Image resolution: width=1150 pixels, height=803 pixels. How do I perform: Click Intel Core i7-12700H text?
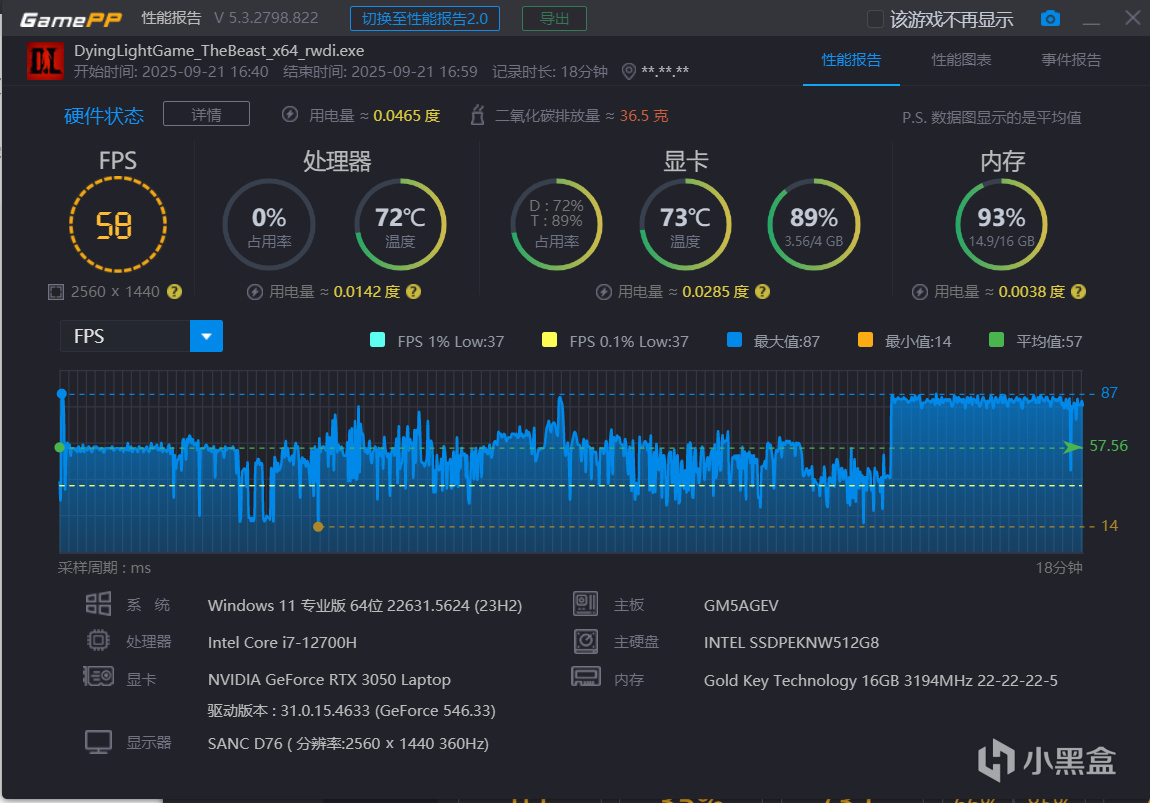click(x=282, y=642)
